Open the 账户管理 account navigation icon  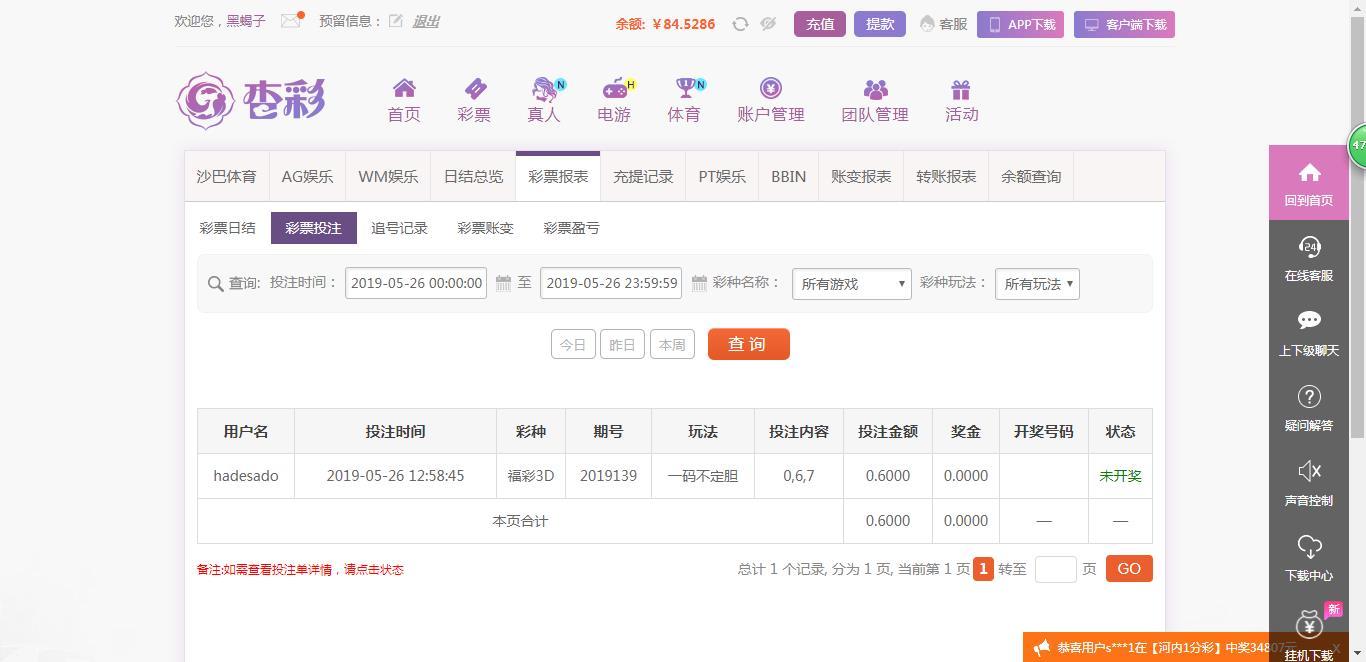pyautogui.click(x=771, y=88)
